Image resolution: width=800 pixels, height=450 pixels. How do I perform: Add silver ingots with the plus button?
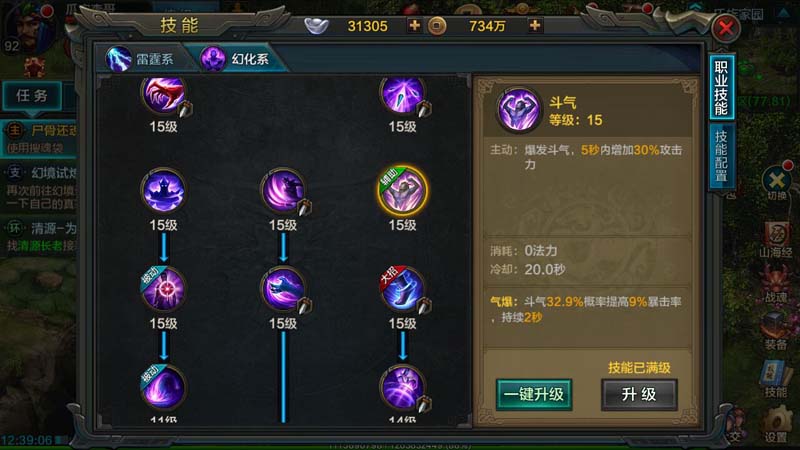point(415,25)
